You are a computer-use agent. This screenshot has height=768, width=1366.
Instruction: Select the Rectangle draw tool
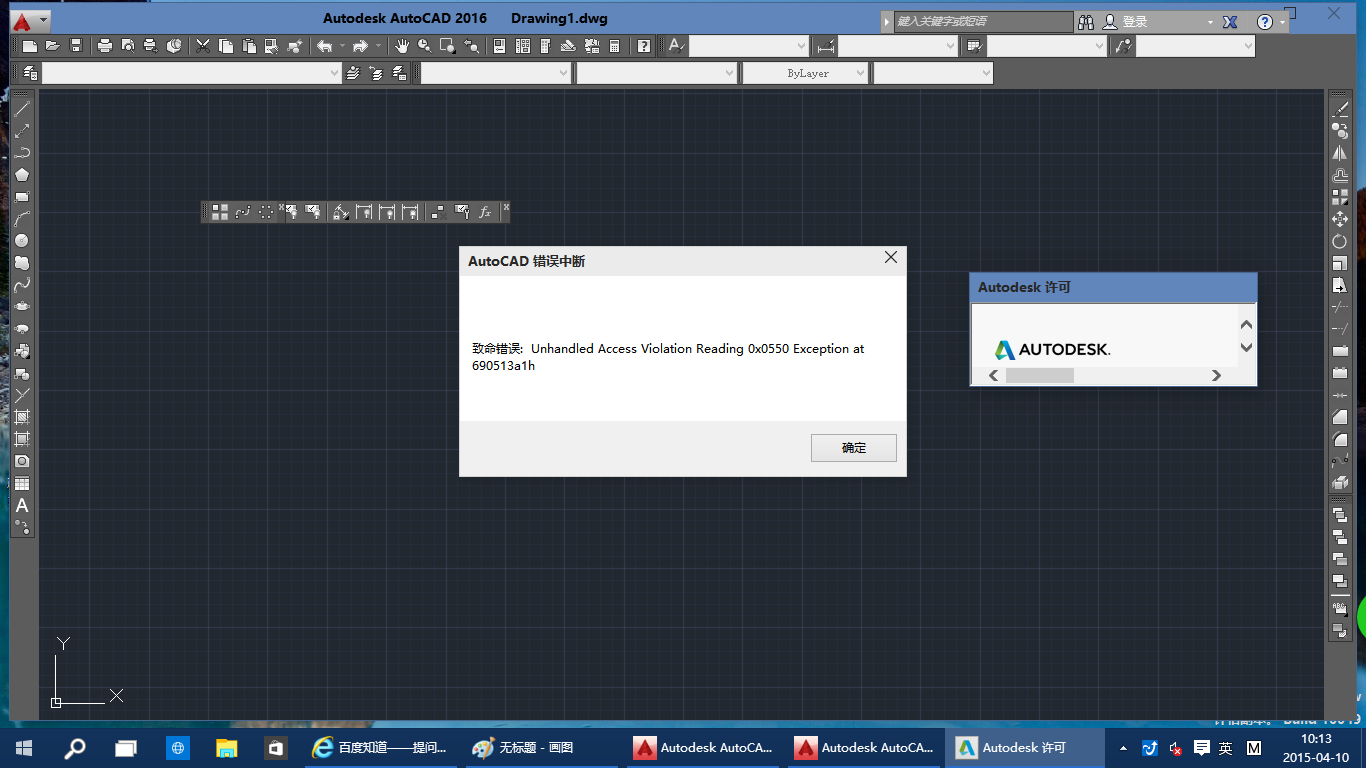22,196
